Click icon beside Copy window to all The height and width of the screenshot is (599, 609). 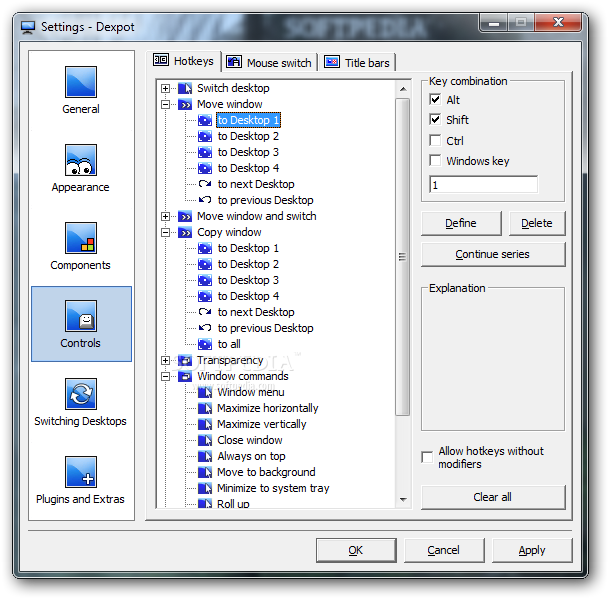pos(205,344)
